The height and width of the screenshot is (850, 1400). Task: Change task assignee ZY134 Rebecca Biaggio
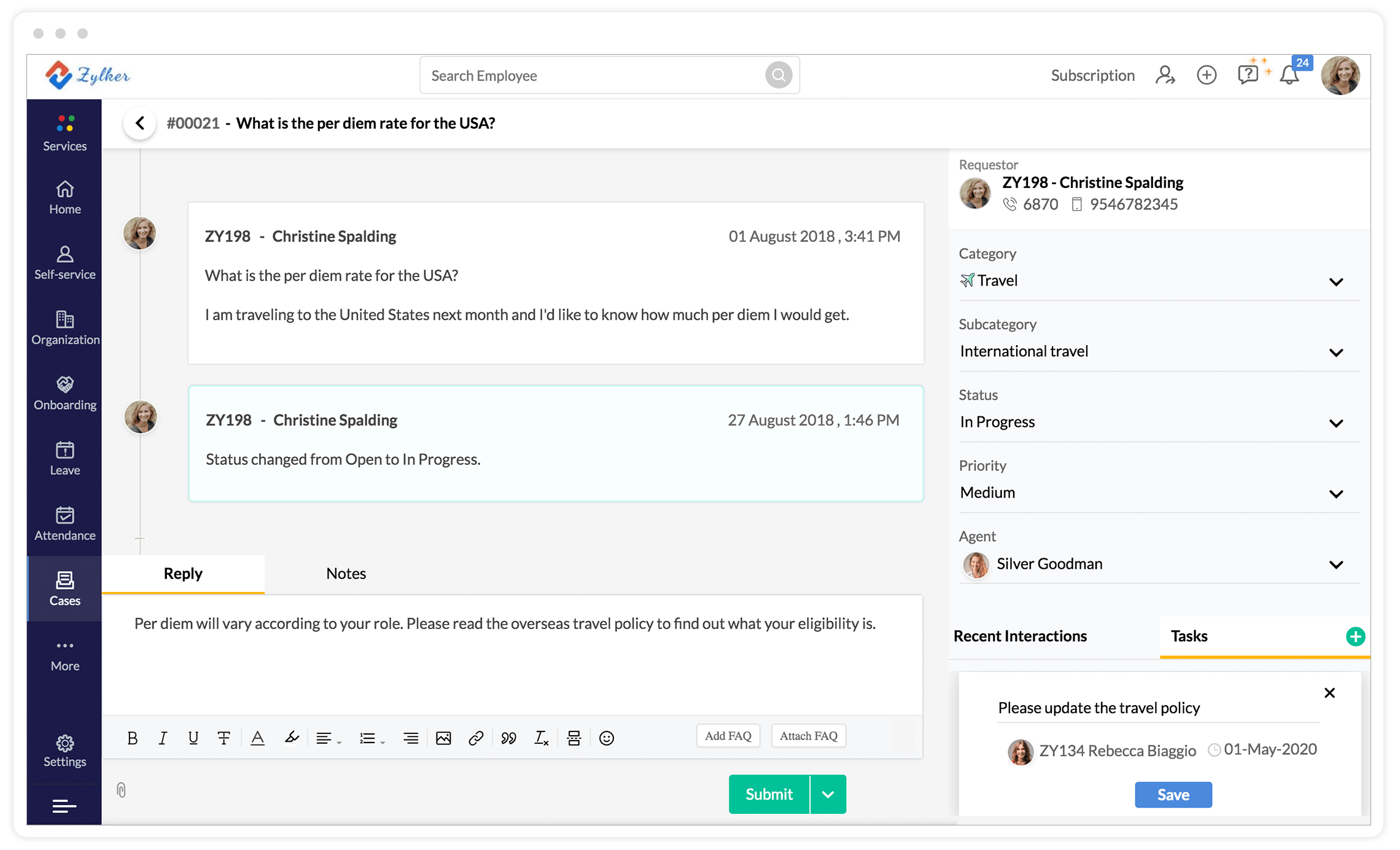tap(1102, 751)
